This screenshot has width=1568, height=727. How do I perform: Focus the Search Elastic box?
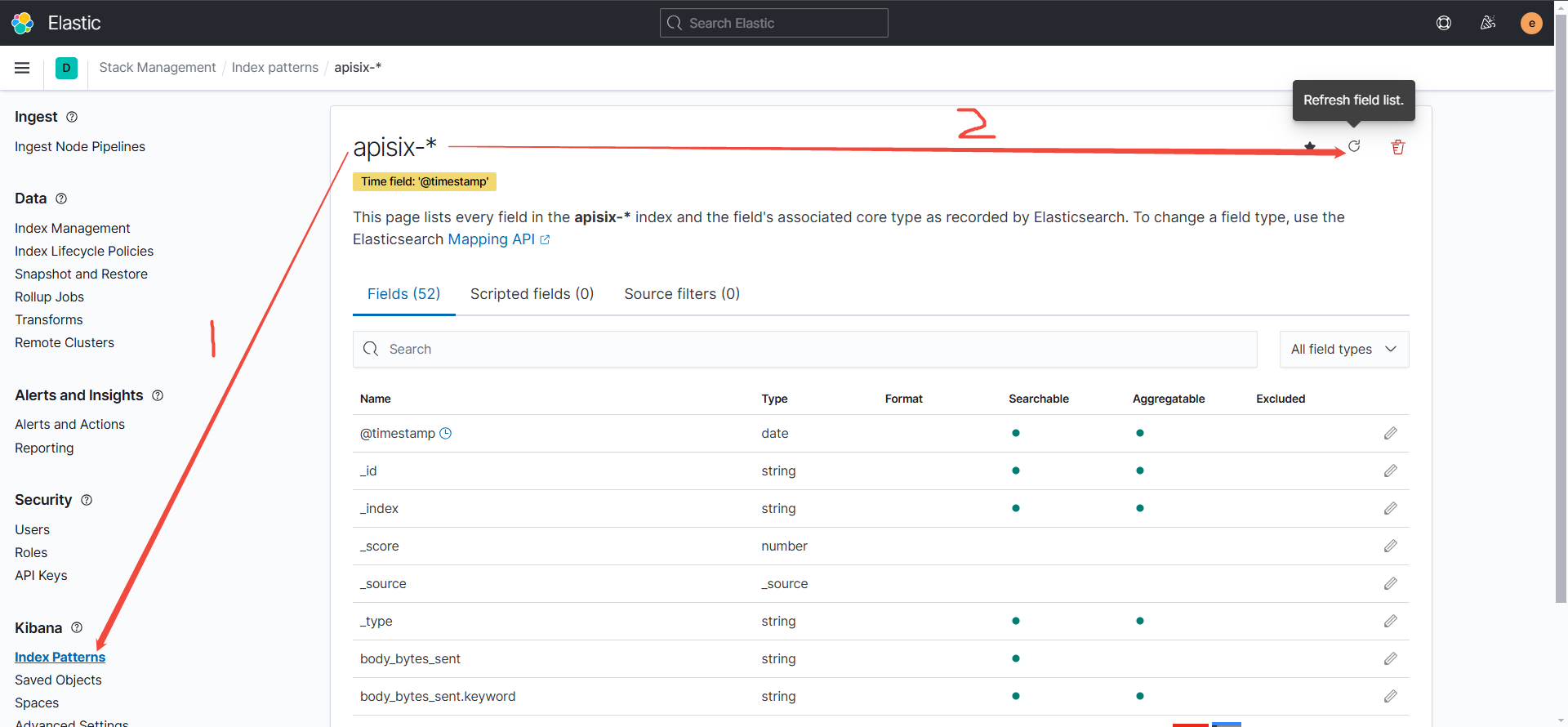[x=773, y=23]
